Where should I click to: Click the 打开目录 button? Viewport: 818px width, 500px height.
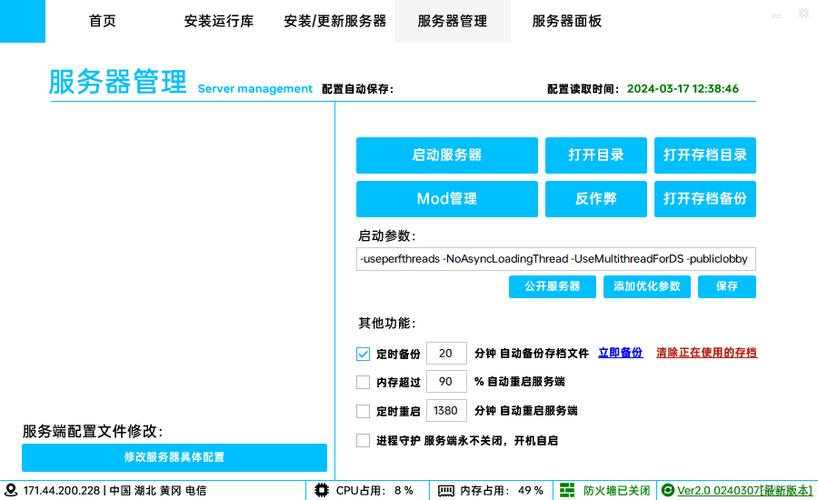tap(596, 155)
